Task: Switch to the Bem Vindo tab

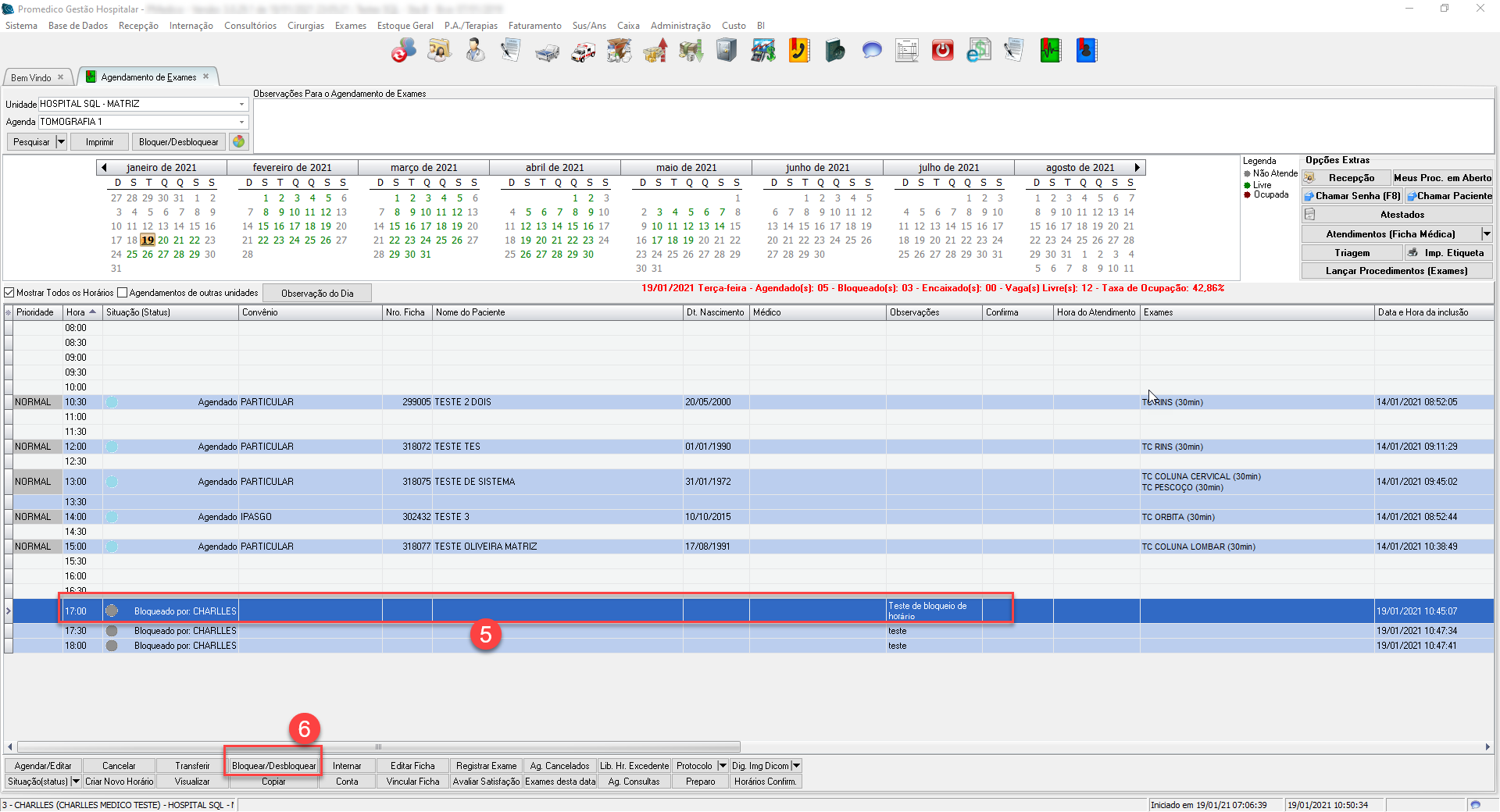Action: coord(31,77)
